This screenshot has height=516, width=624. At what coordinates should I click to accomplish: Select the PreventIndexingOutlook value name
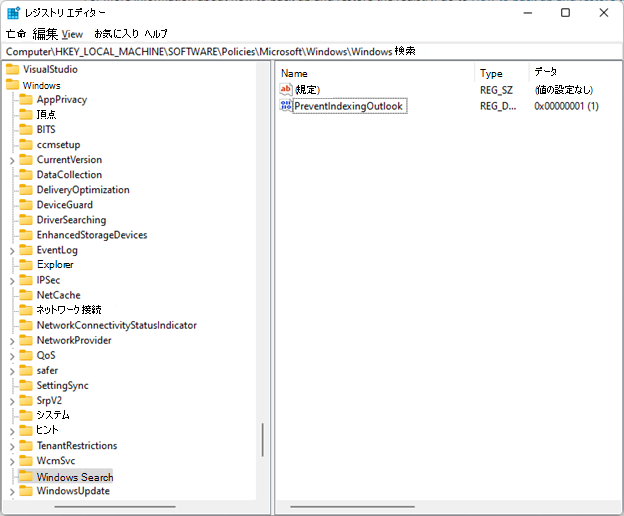click(x=349, y=106)
